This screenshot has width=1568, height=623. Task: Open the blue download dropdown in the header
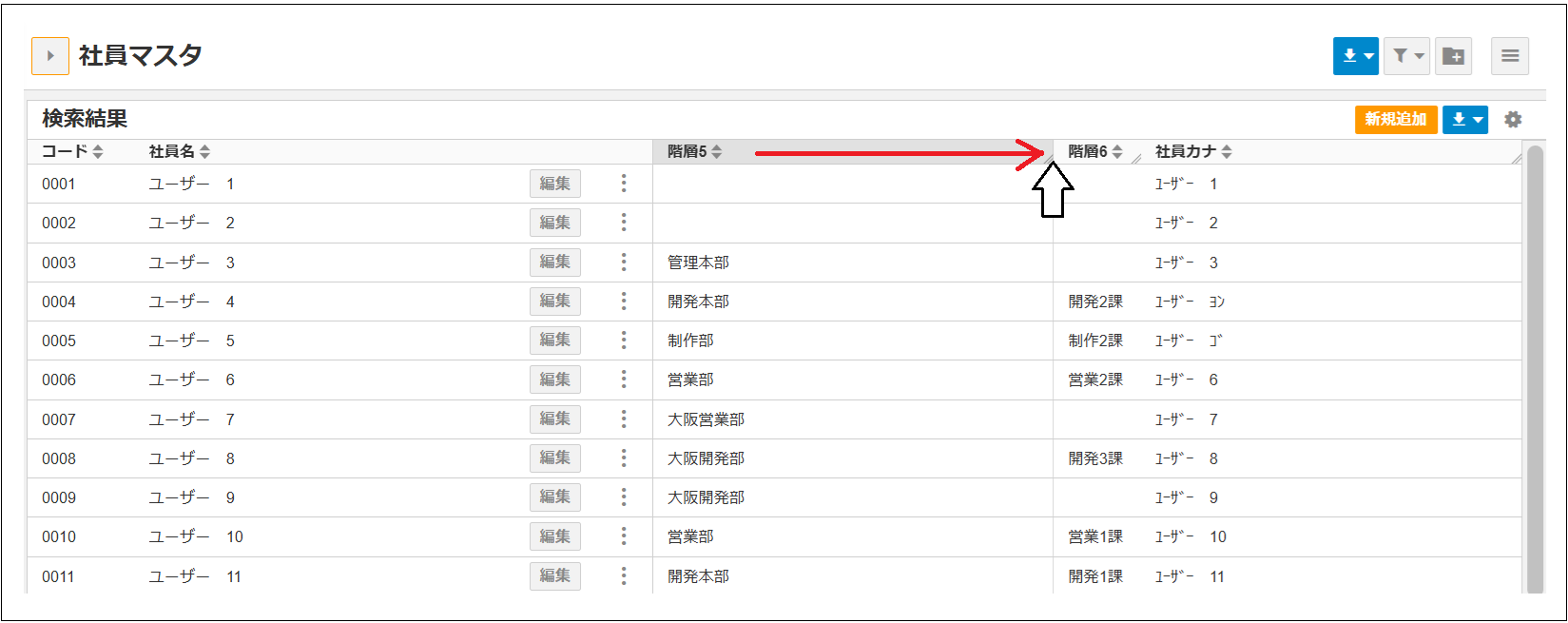pyautogui.click(x=1355, y=56)
